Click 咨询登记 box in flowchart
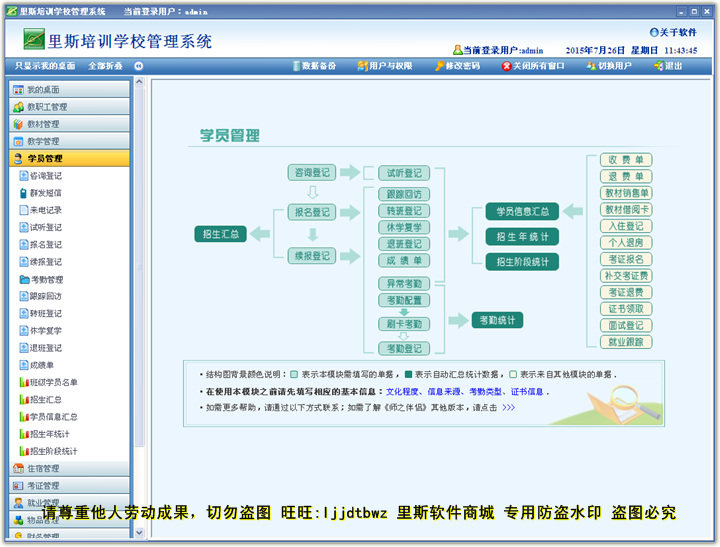This screenshot has height=547, width=720. (312, 173)
